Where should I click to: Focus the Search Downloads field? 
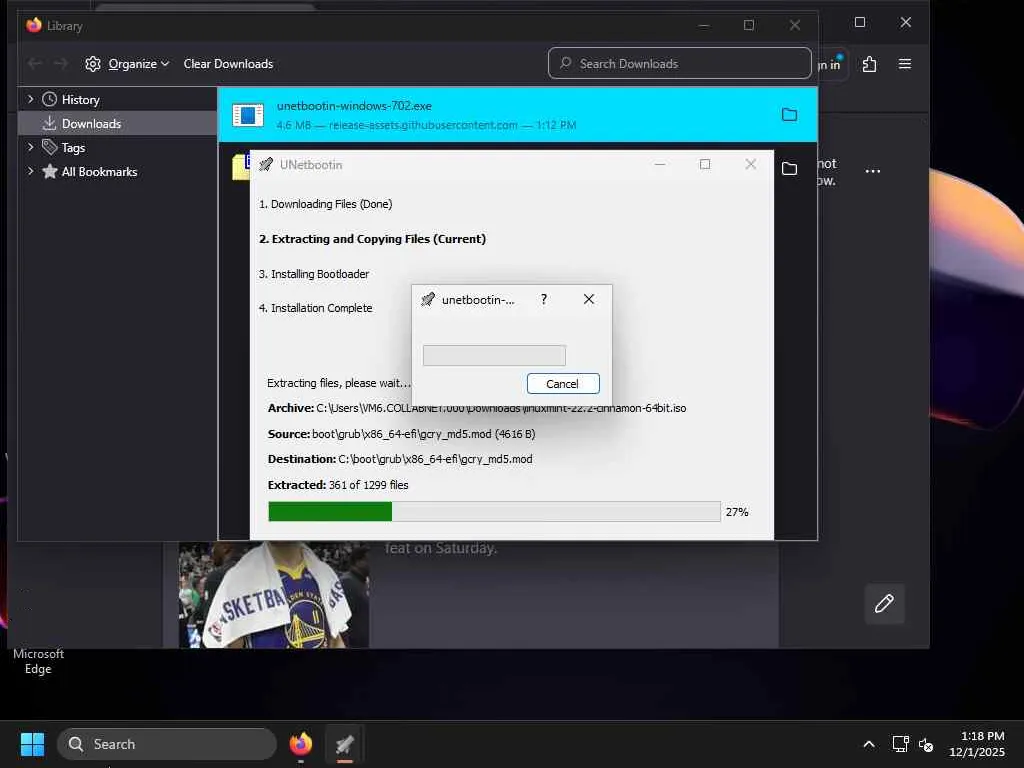tap(680, 63)
